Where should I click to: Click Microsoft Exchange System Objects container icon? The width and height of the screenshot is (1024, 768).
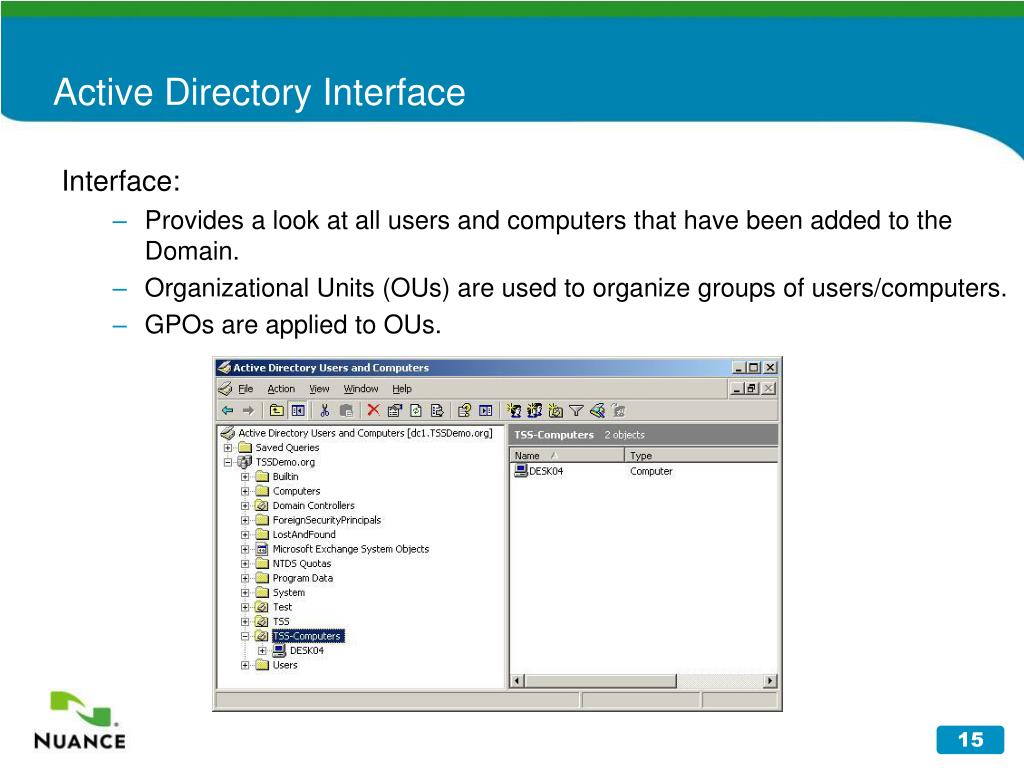262,549
